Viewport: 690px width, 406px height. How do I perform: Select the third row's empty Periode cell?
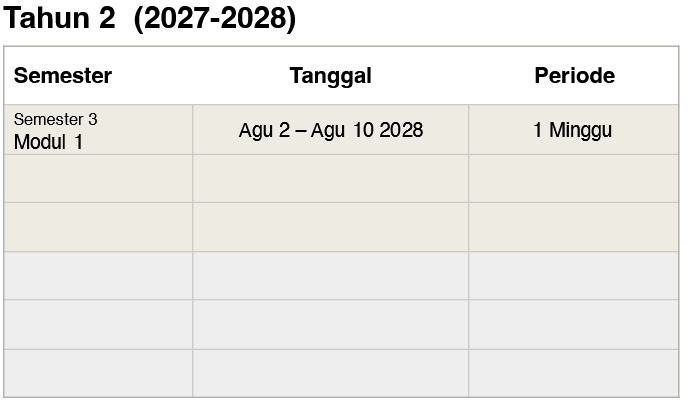coord(573,227)
